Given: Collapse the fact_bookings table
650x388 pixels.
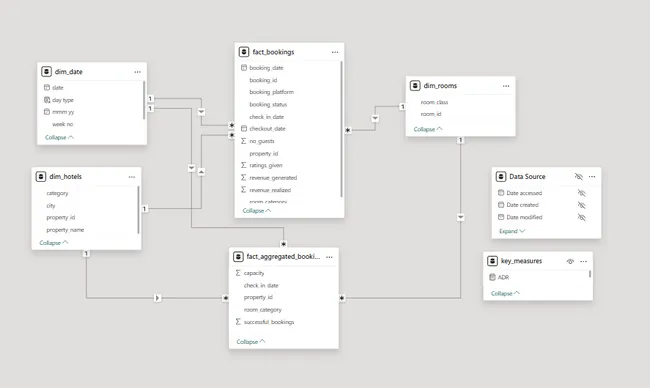Looking at the screenshot, I should click(257, 211).
